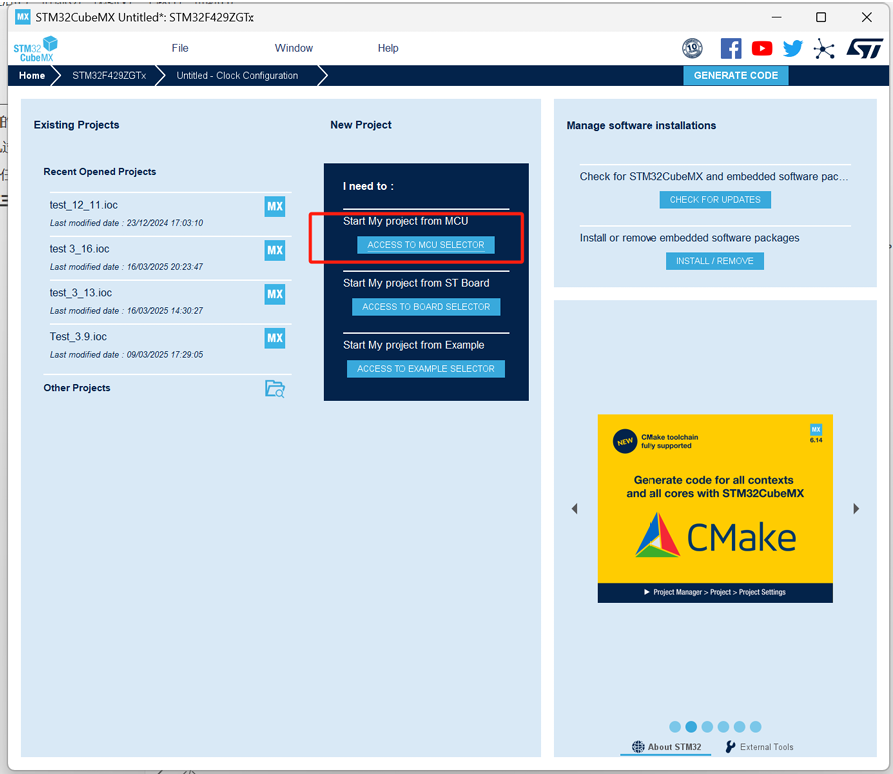Click Check for STM32CubeMX and embedded software text
This screenshot has width=893, height=774.
(714, 177)
